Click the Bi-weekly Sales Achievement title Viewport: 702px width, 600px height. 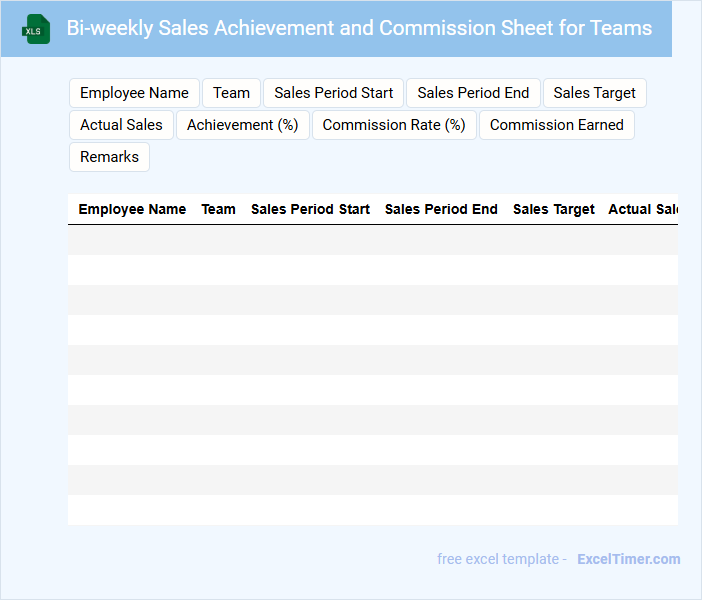(x=359, y=28)
